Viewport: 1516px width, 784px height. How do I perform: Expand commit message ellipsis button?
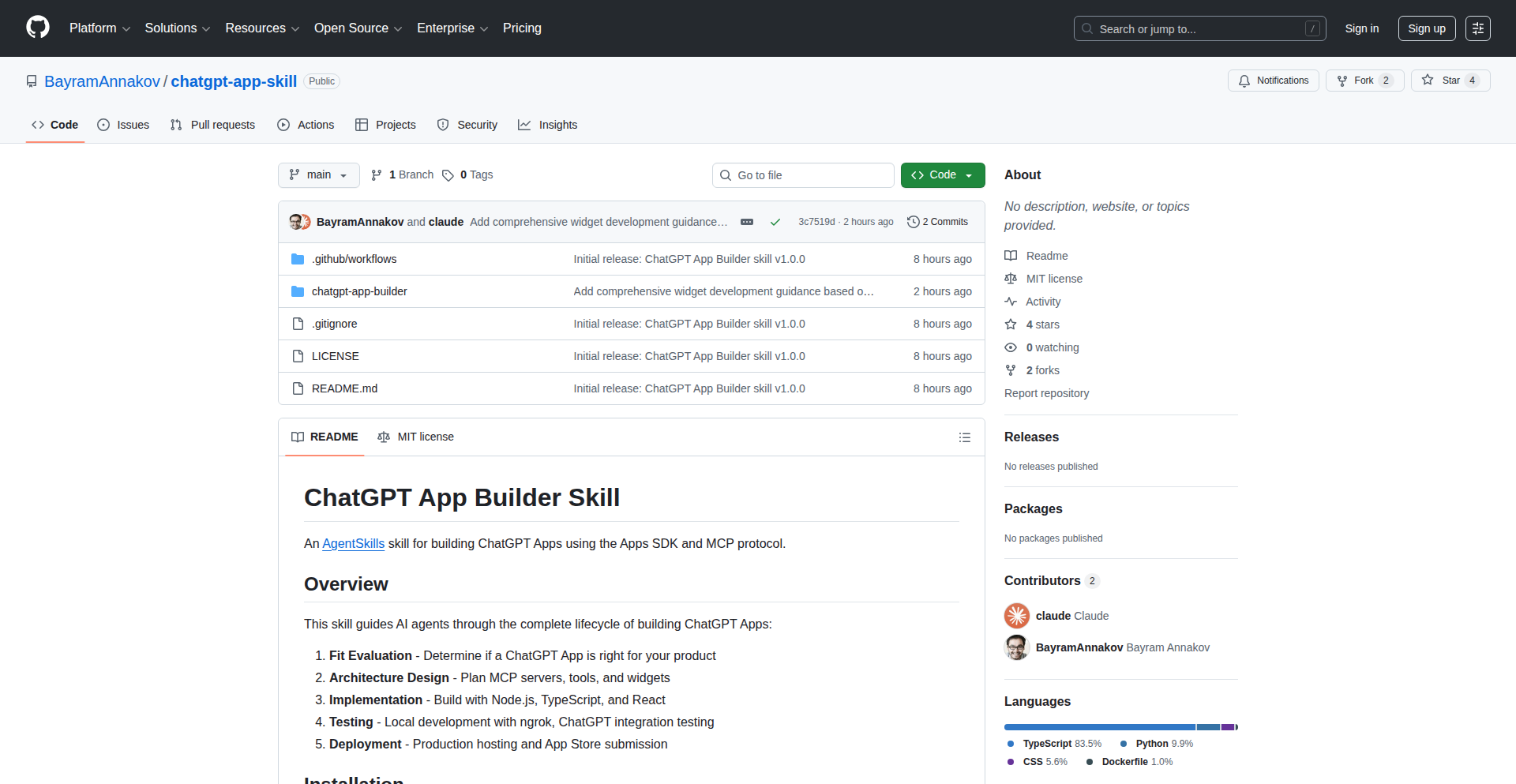tap(746, 222)
